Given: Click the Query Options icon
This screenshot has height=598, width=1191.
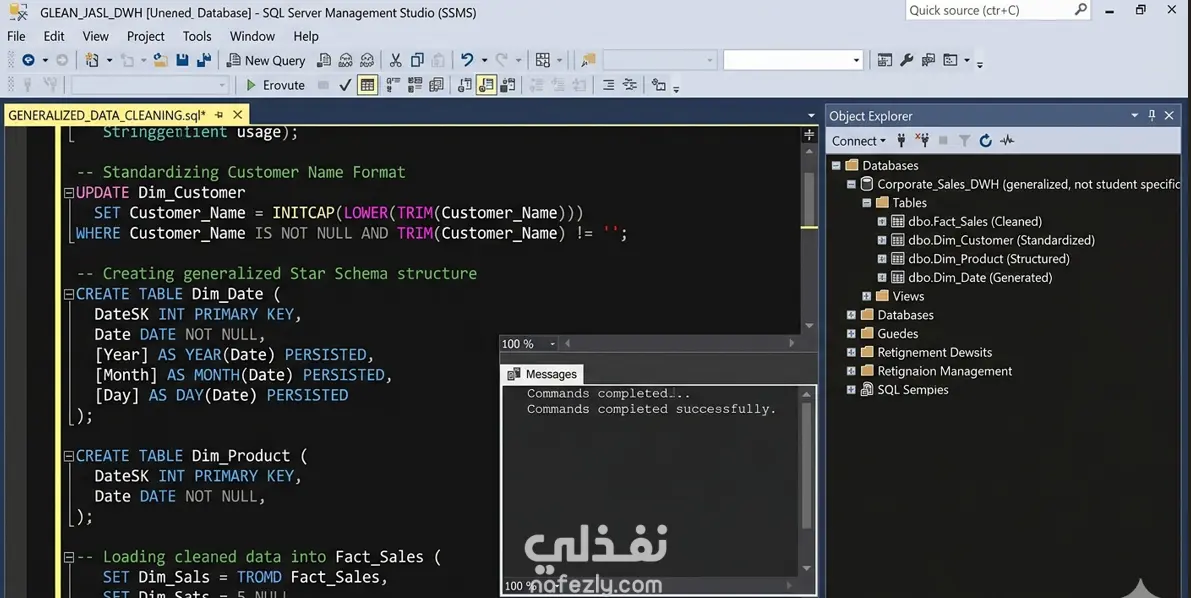Looking at the screenshot, I should 415,85.
